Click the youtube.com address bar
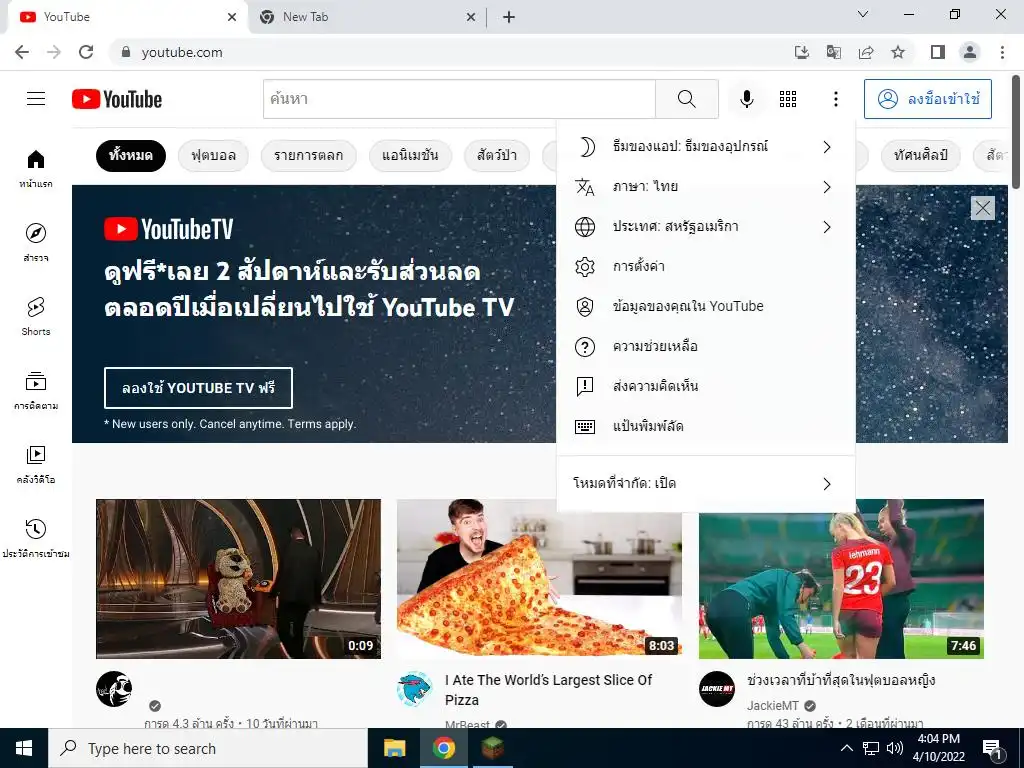Screen dimensions: 1024x768 pos(451,52)
